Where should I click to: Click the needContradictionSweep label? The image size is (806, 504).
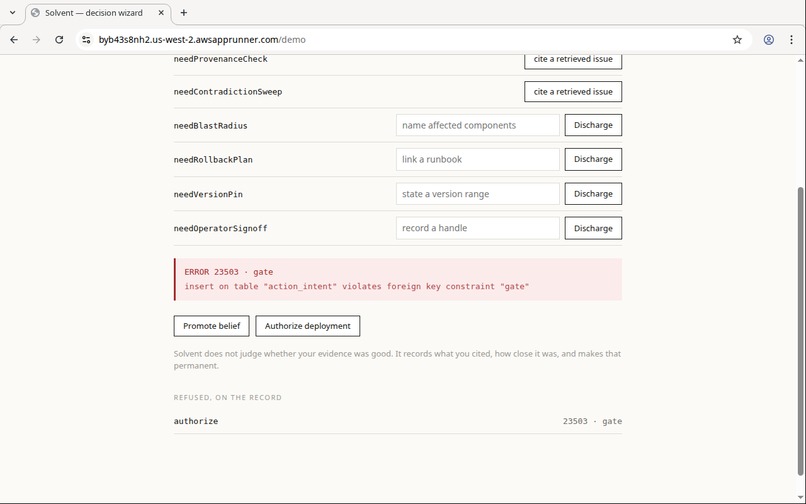tap(228, 92)
